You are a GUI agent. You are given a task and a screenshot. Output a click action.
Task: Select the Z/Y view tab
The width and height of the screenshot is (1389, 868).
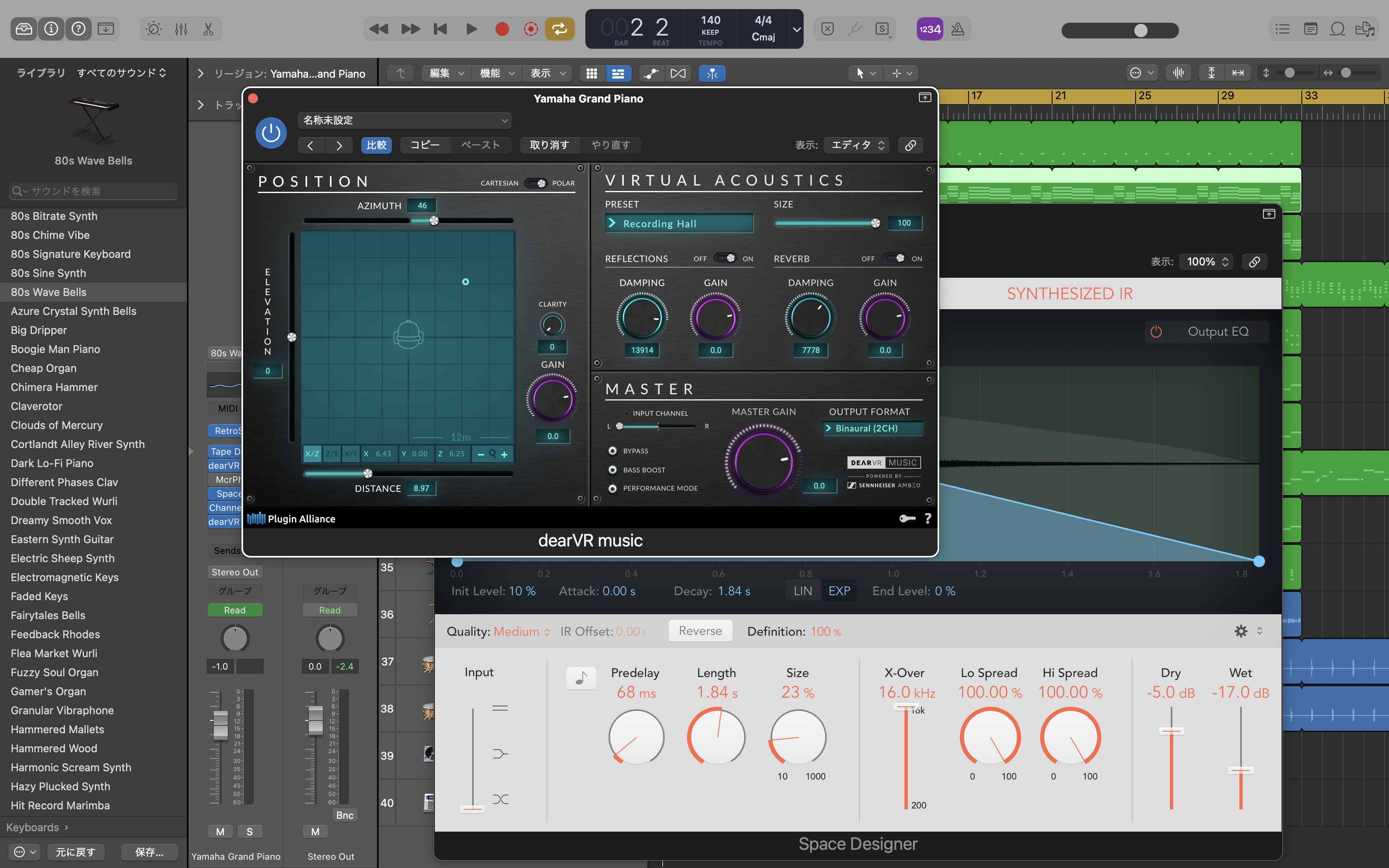coord(332,453)
